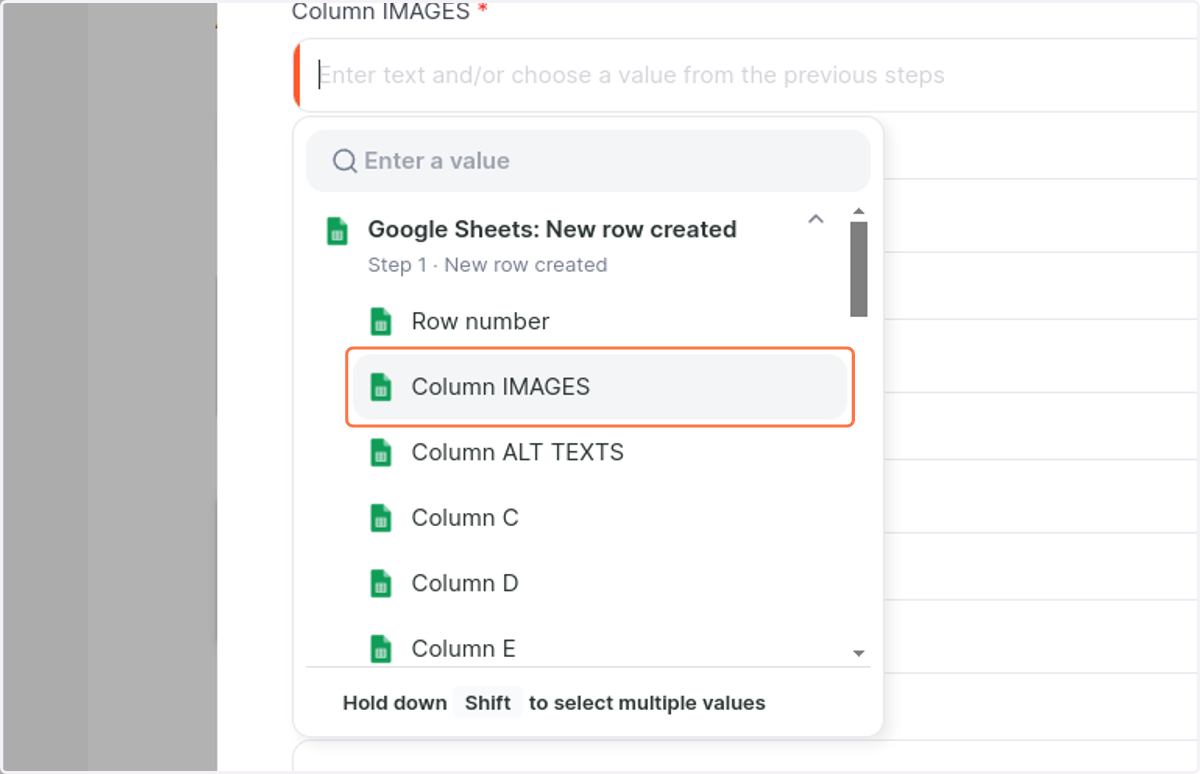The width and height of the screenshot is (1200, 774).
Task: Click the magnifier search icon
Action: (x=345, y=161)
